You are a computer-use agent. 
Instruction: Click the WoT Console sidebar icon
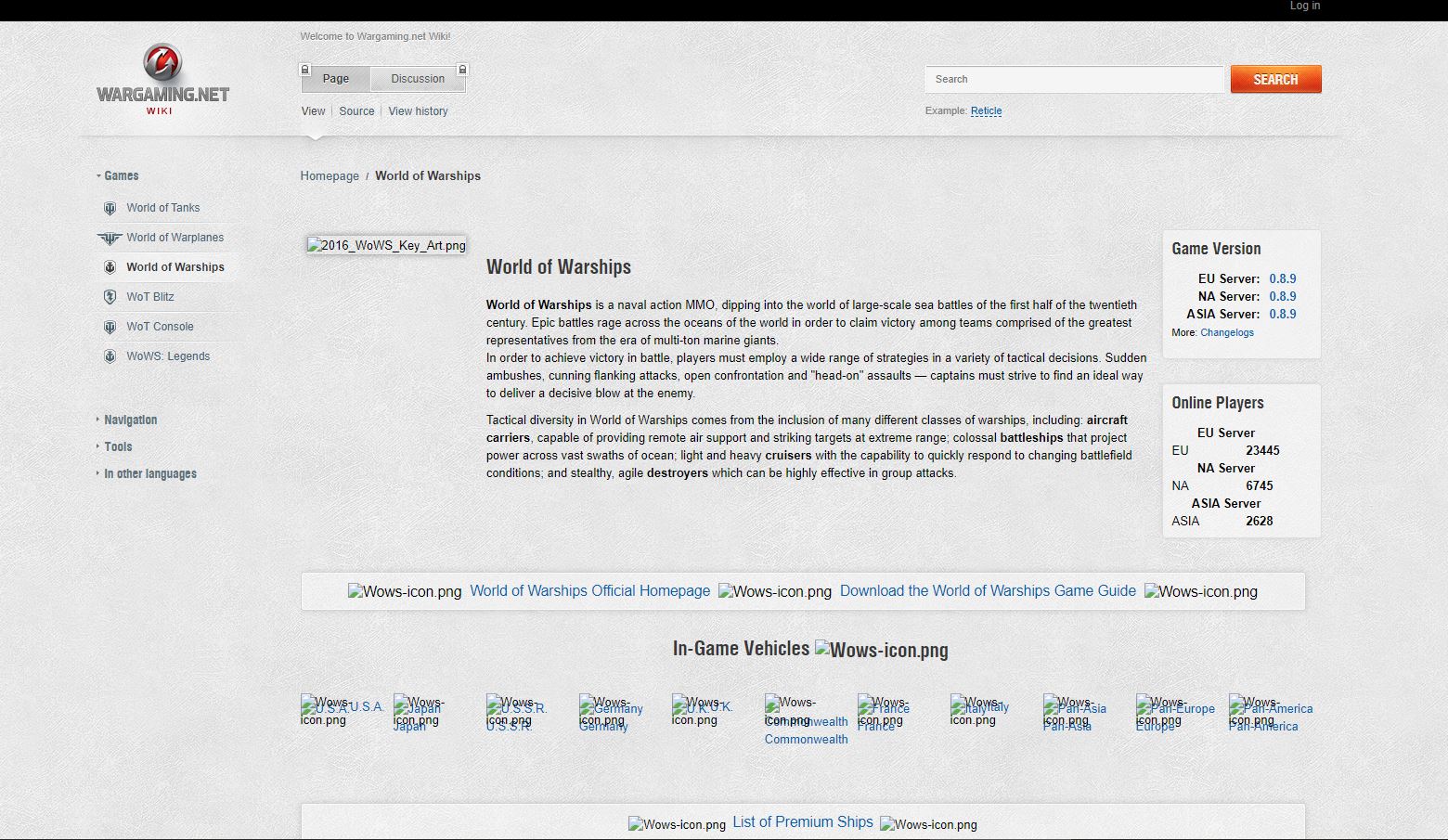pos(110,327)
